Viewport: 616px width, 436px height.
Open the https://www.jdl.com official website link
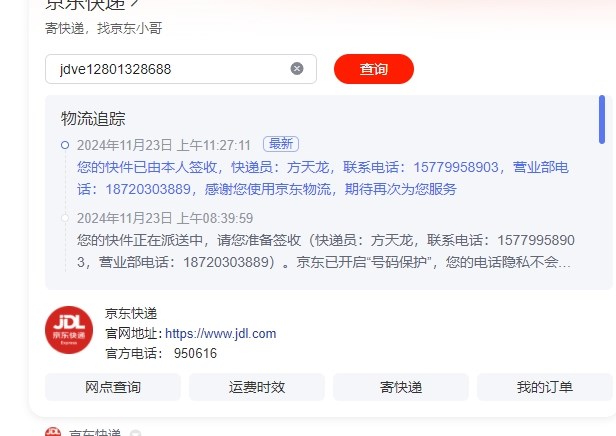click(x=220, y=333)
